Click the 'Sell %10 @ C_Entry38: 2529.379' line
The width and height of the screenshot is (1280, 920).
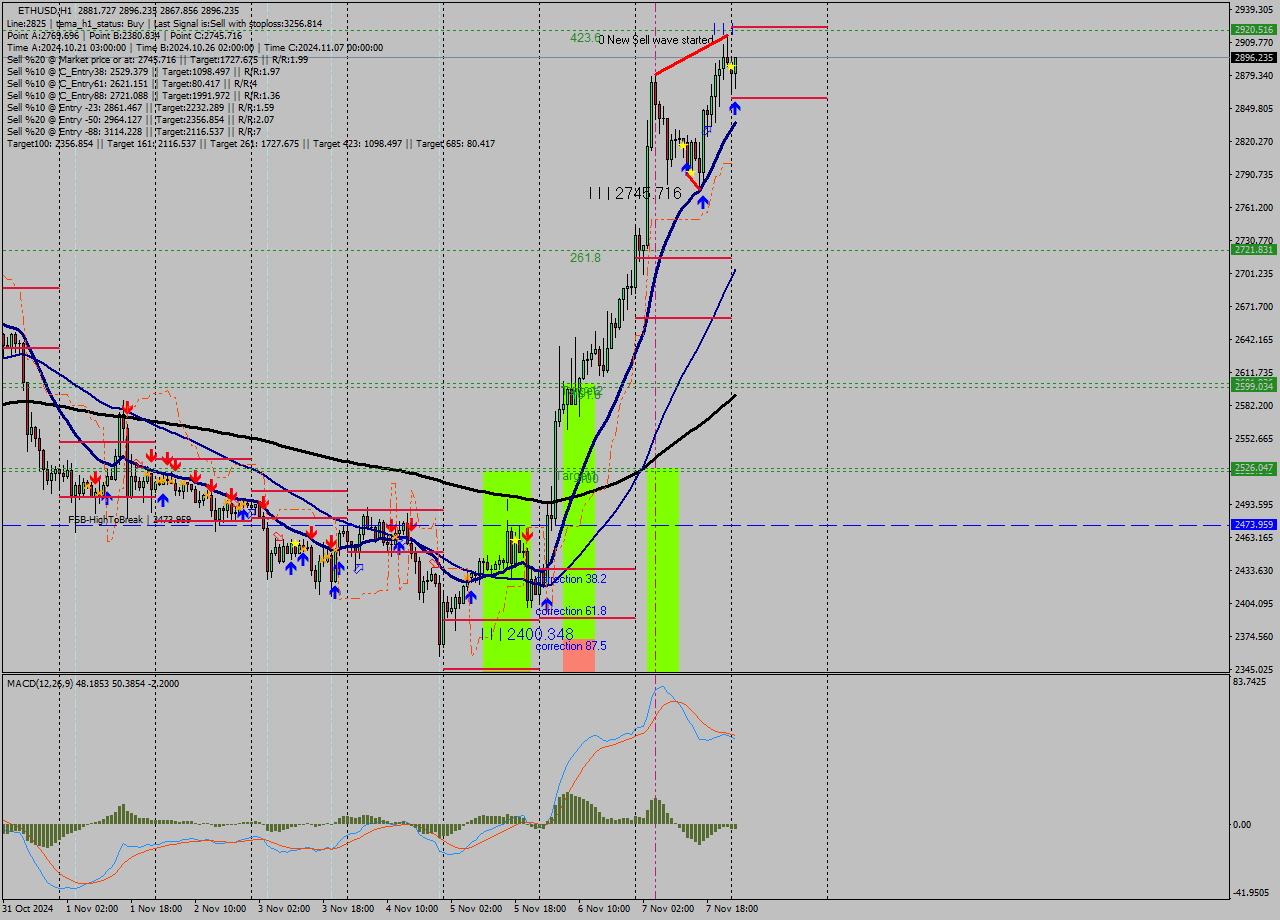[143, 71]
